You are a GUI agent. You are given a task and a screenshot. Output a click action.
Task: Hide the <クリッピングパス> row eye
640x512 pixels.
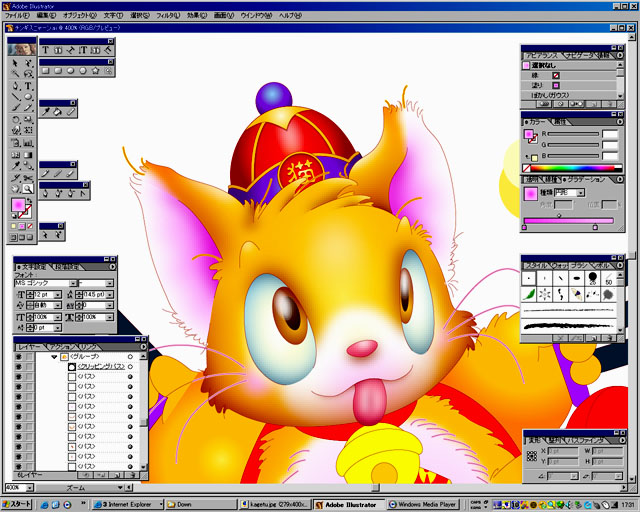18,367
